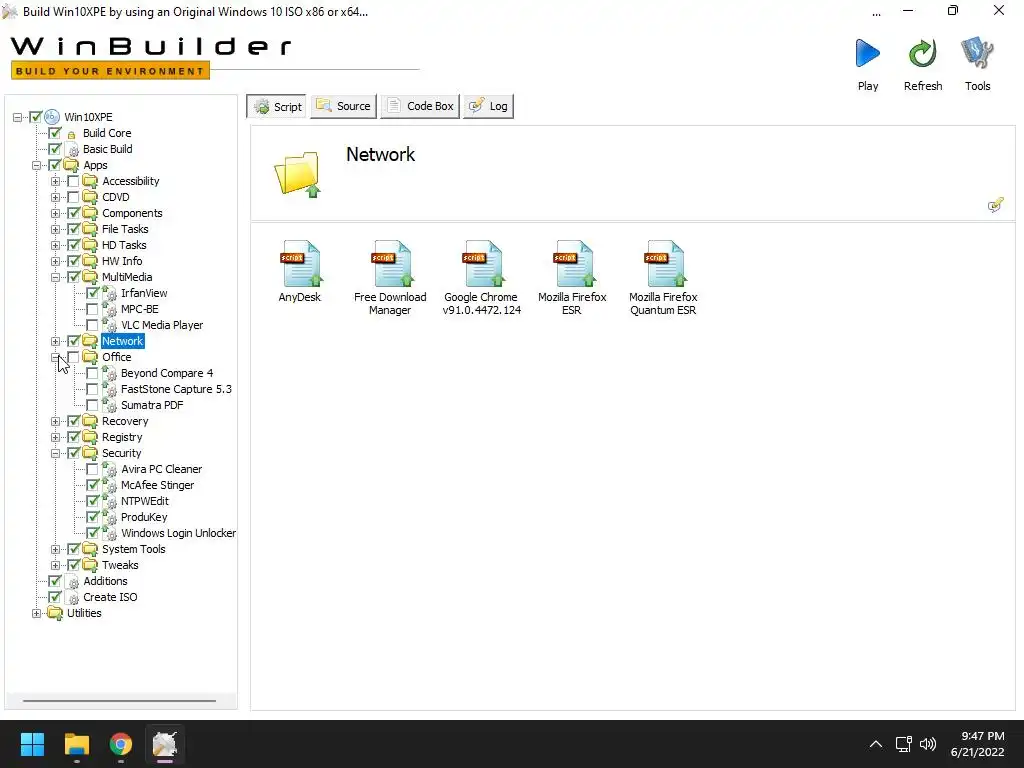Open Free Download Manager script icon
Screen dimensions: 1024x768
coord(391,264)
